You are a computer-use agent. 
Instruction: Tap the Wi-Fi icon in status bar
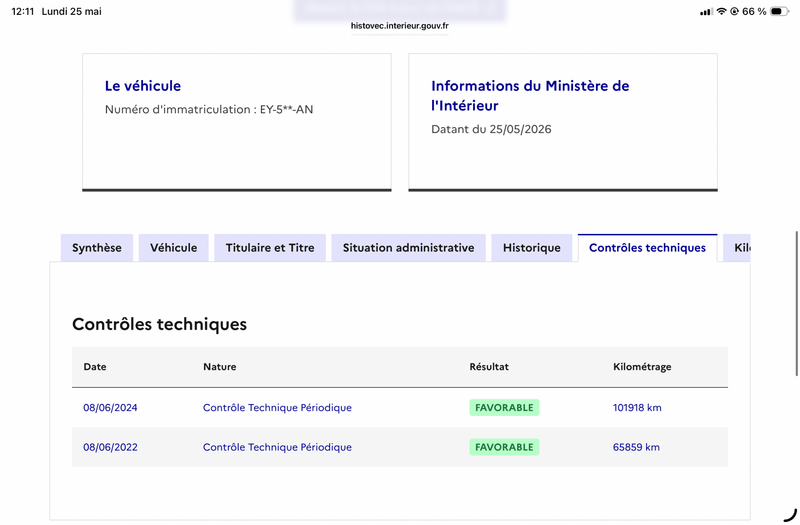pos(721,11)
